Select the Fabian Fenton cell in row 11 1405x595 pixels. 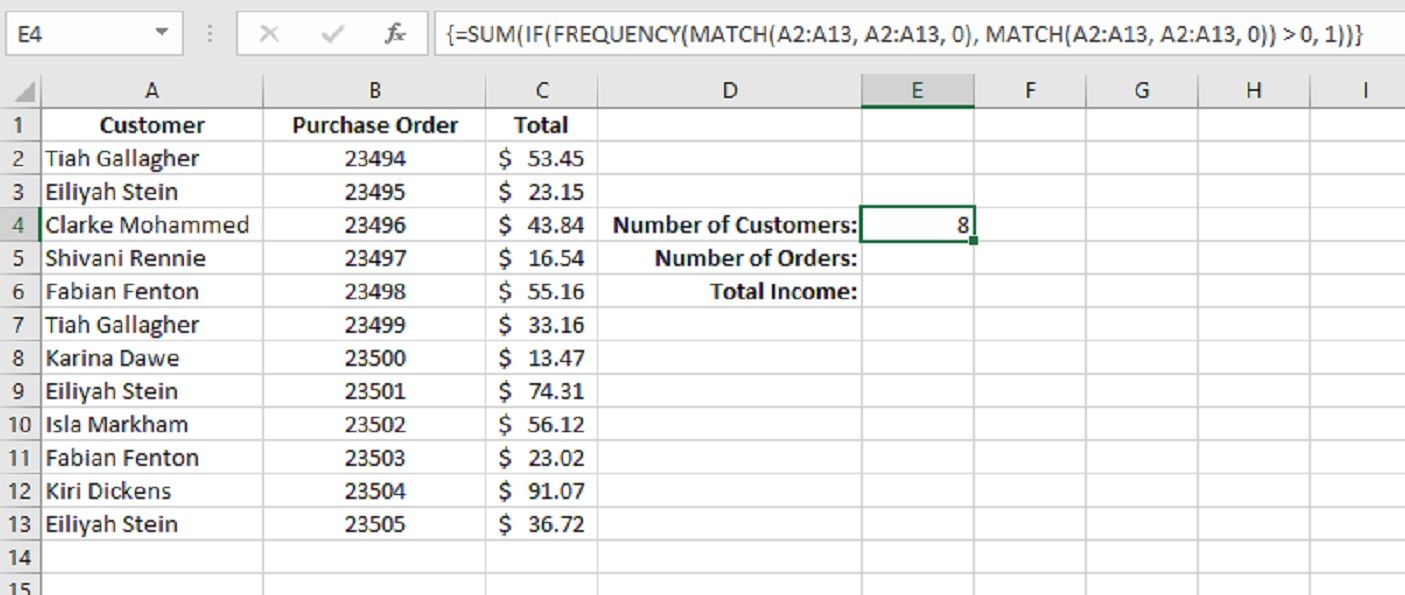152,458
